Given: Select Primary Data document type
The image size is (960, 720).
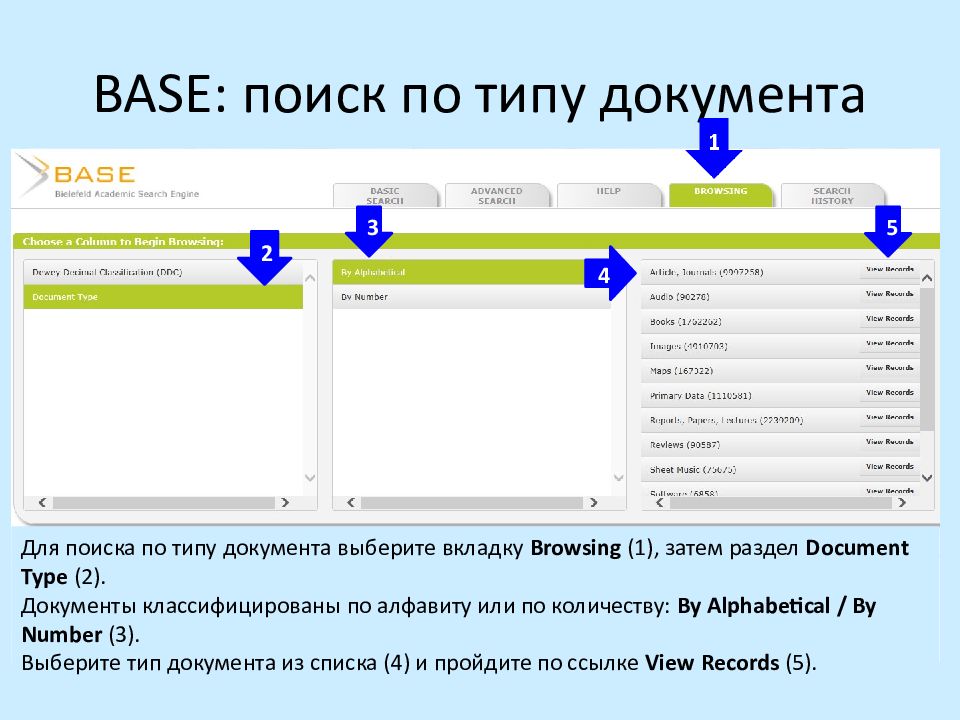Looking at the screenshot, I should tap(750, 396).
